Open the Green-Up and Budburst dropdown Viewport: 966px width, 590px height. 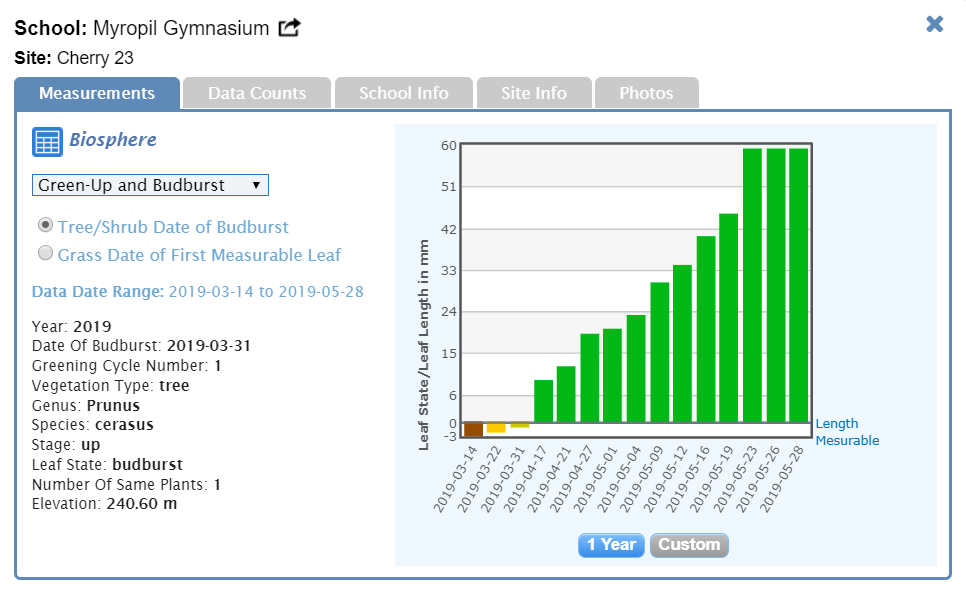[x=150, y=185]
